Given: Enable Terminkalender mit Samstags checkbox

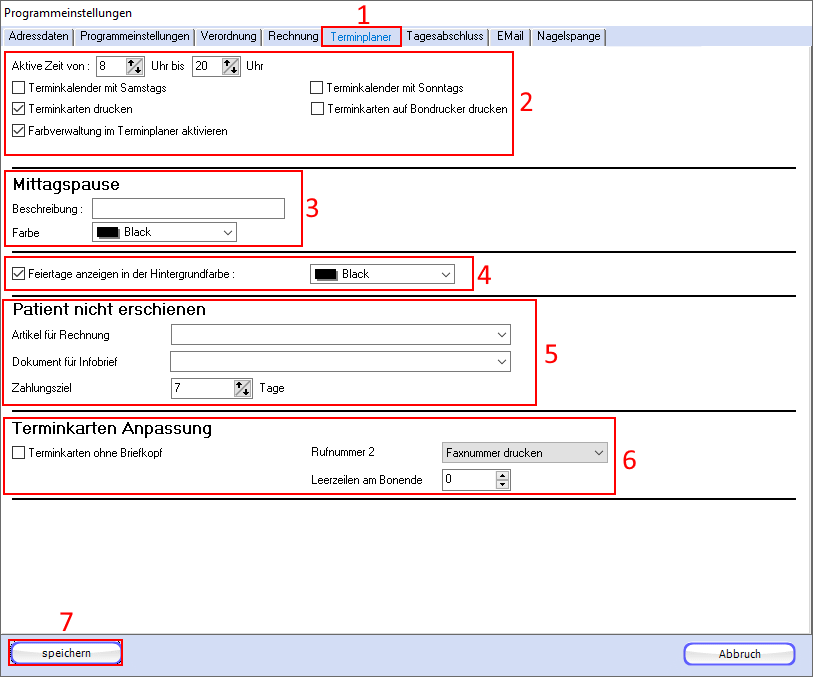Looking at the screenshot, I should [19, 89].
